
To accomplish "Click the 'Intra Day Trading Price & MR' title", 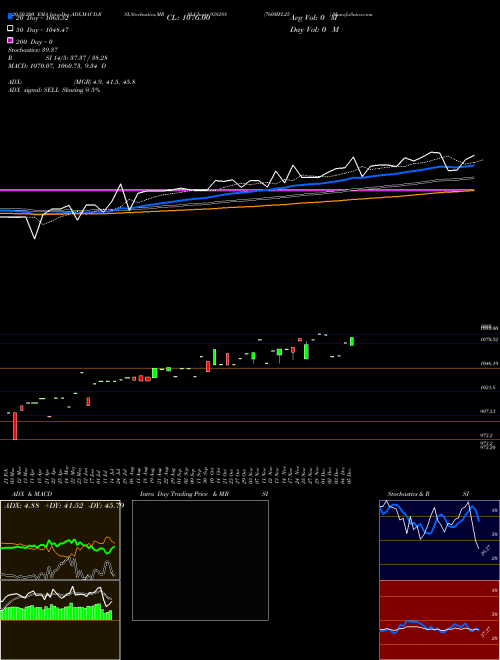I will click(184, 494).
